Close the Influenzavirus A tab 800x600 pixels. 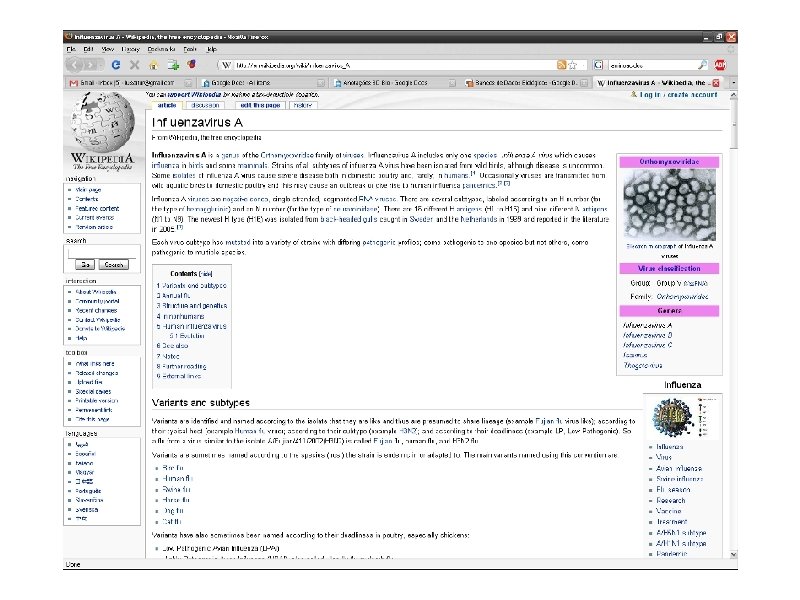(716, 83)
